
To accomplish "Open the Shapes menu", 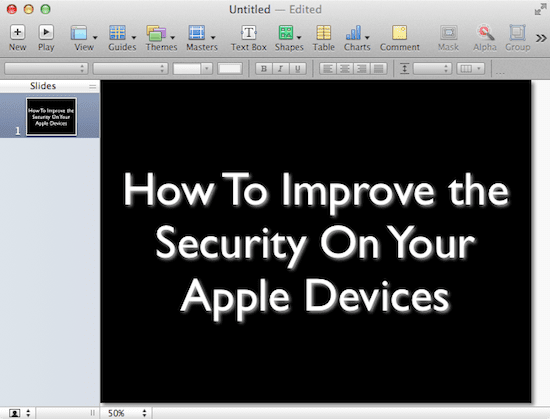I will (289, 37).
